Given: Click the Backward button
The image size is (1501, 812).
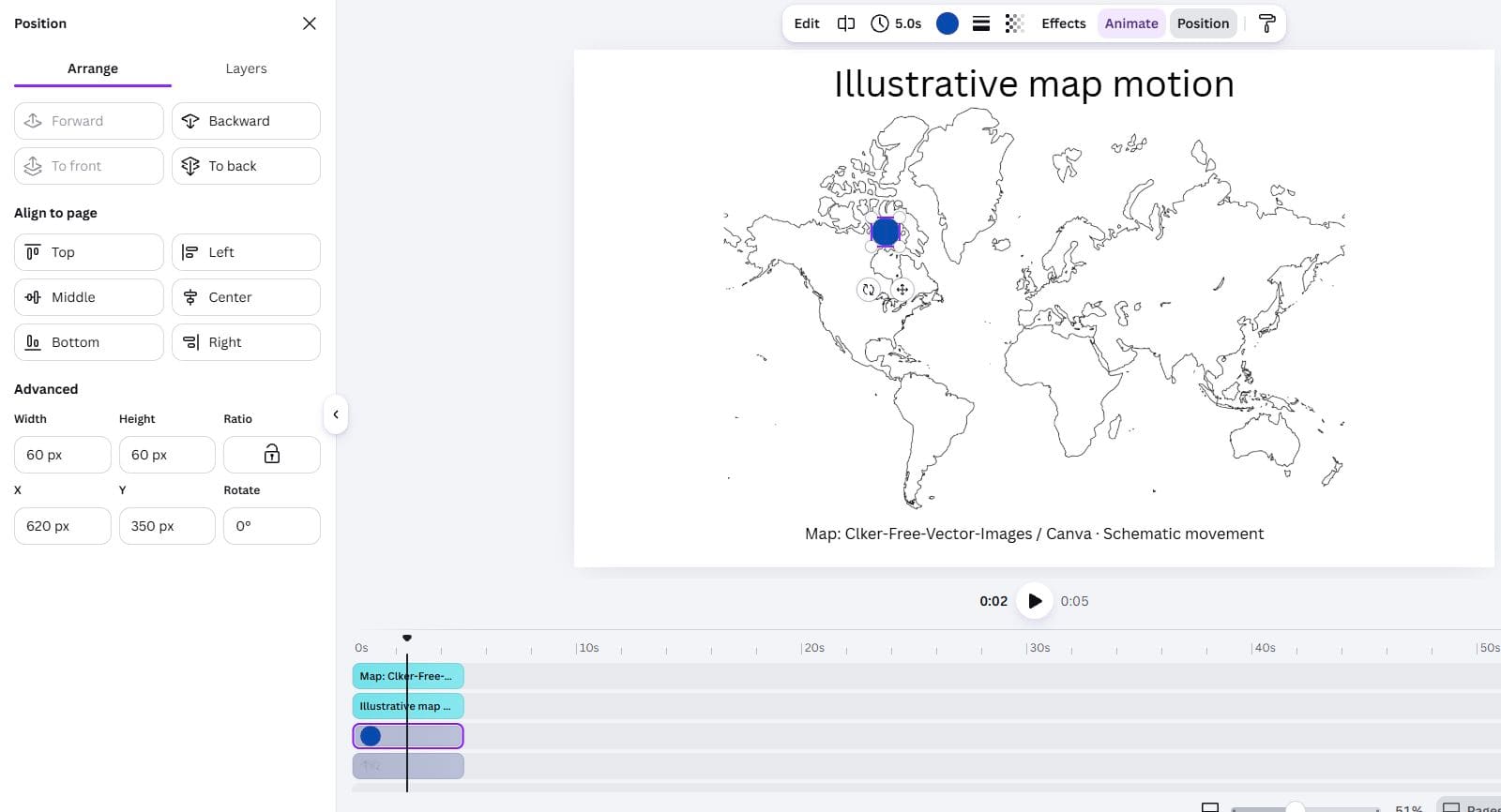Looking at the screenshot, I should pos(246,121).
